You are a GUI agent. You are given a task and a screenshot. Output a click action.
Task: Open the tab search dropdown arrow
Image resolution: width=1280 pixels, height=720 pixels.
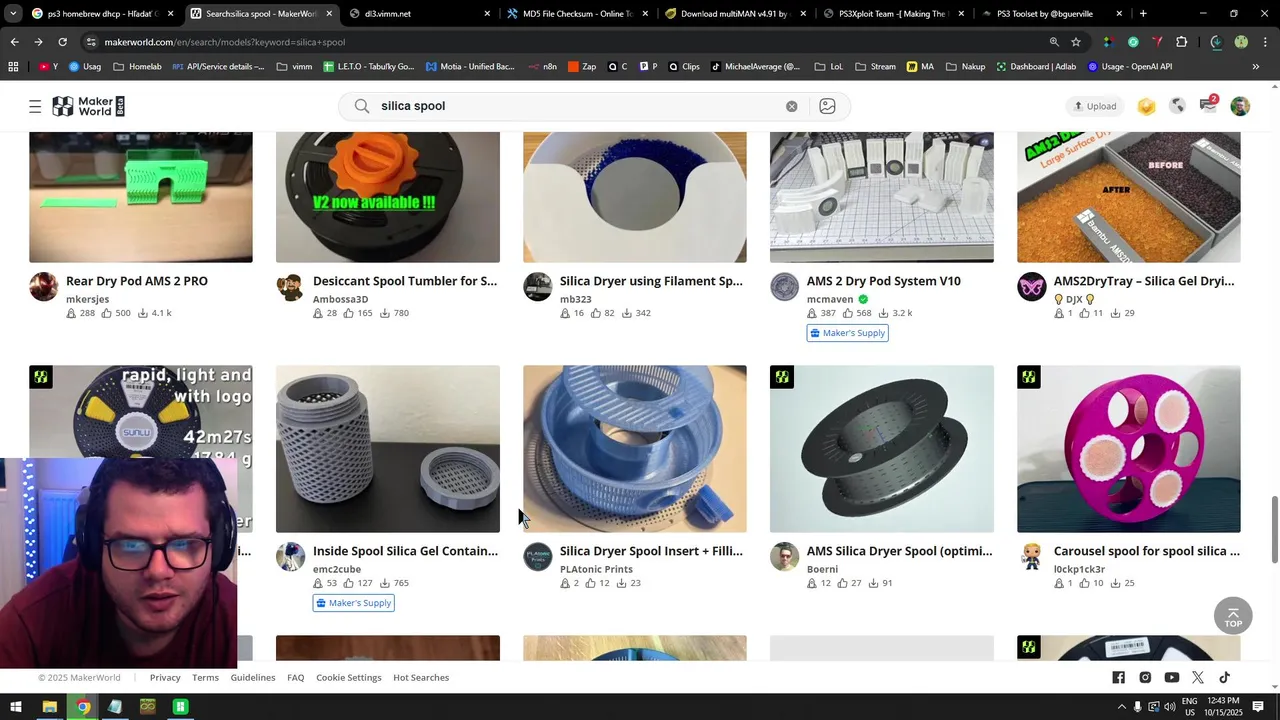tap(13, 14)
